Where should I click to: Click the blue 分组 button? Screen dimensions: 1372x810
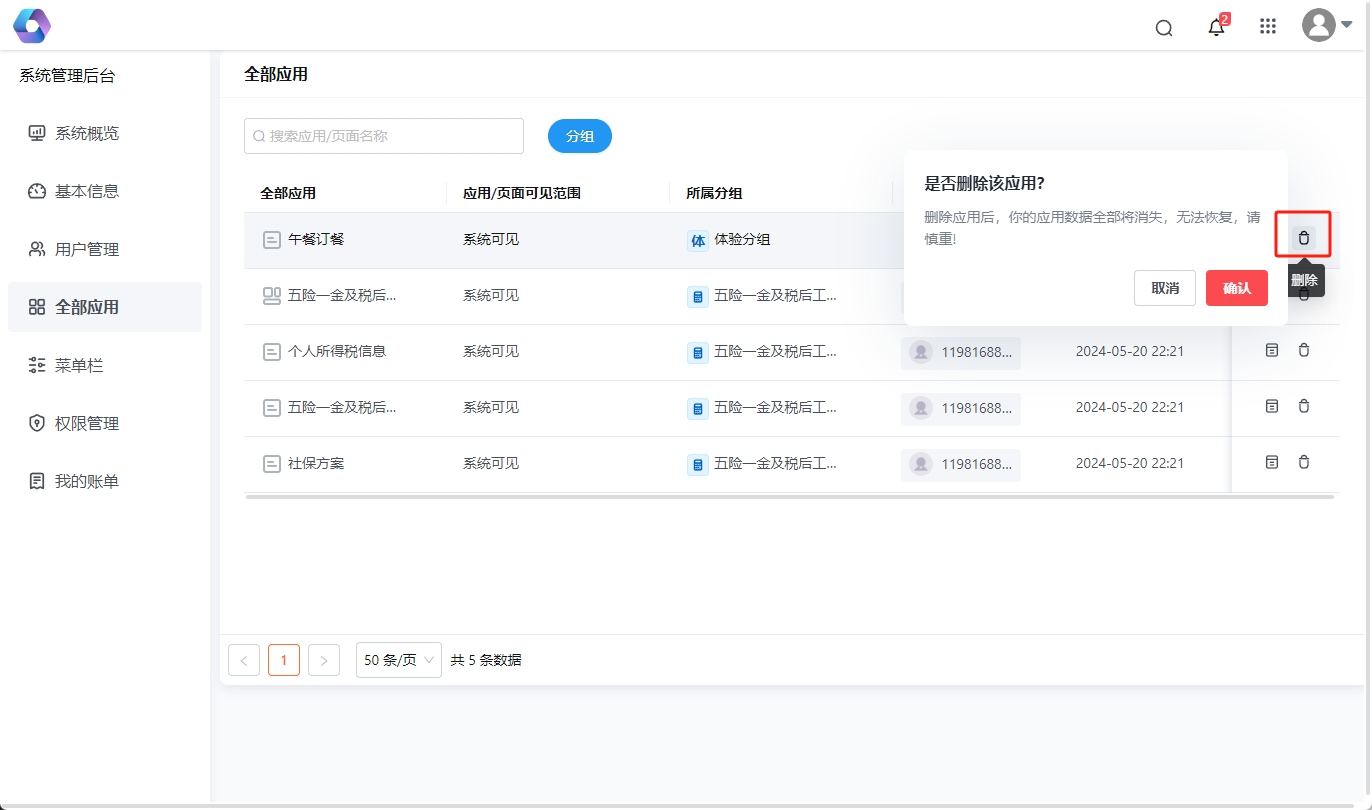(x=579, y=136)
